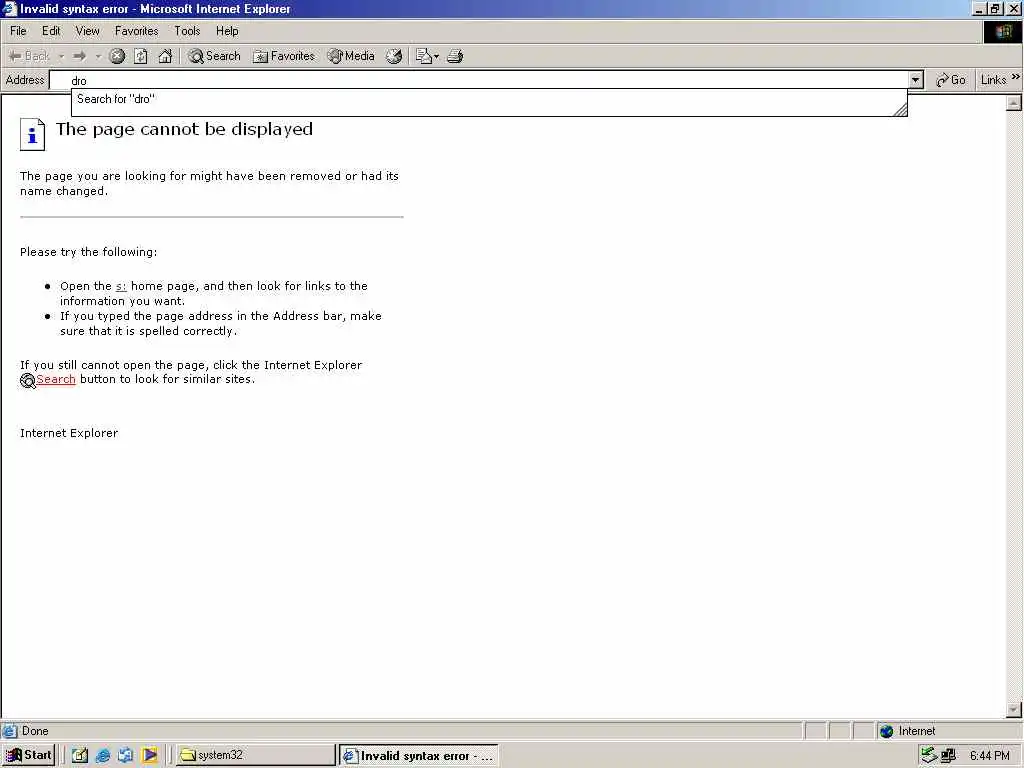This screenshot has height=768, width=1024.
Task: Click the autocomplete list resize grip
Action: tap(900, 110)
